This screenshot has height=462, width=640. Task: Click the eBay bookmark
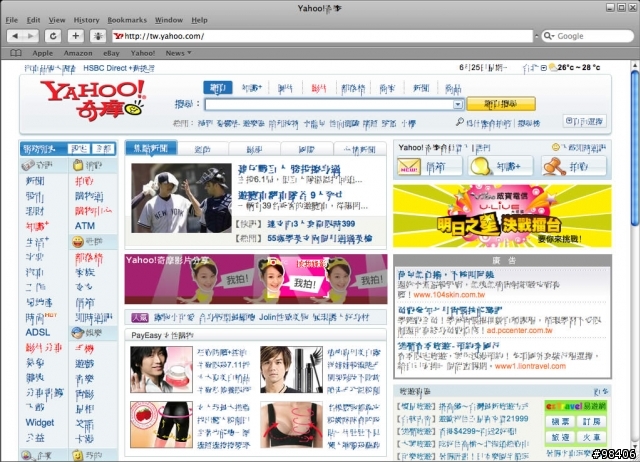pyautogui.click(x=111, y=53)
